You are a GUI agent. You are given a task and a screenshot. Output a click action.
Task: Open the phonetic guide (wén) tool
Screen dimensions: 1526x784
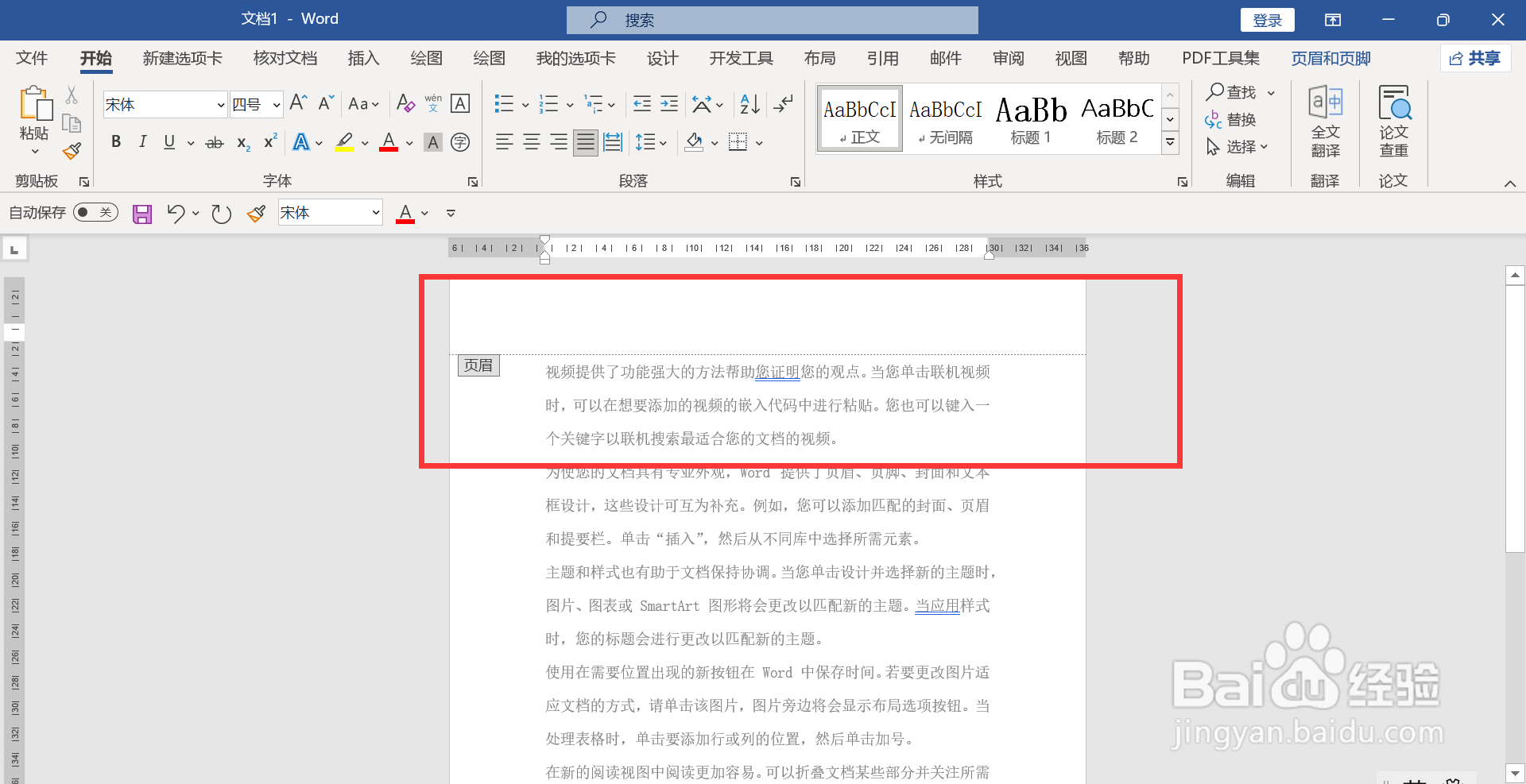click(433, 103)
